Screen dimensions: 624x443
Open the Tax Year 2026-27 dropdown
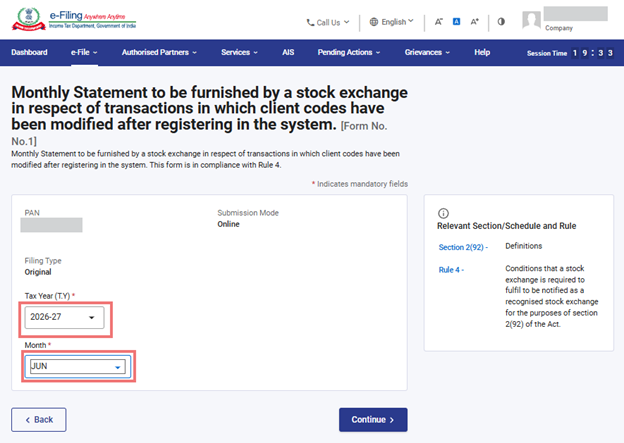click(x=66, y=318)
